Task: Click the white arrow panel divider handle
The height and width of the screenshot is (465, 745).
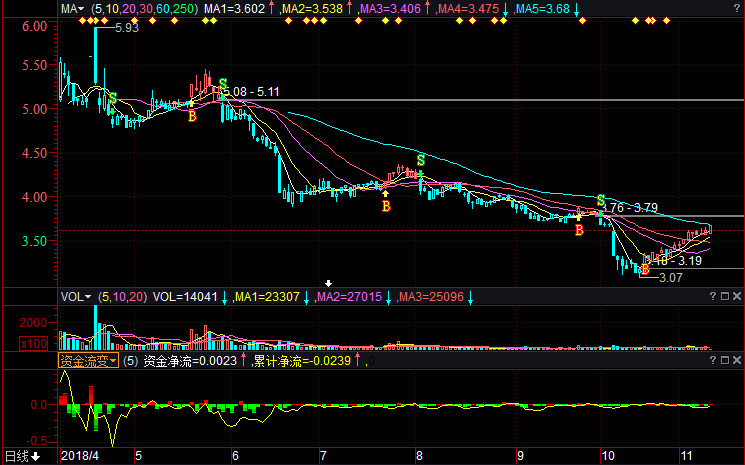Action: [x=327, y=283]
